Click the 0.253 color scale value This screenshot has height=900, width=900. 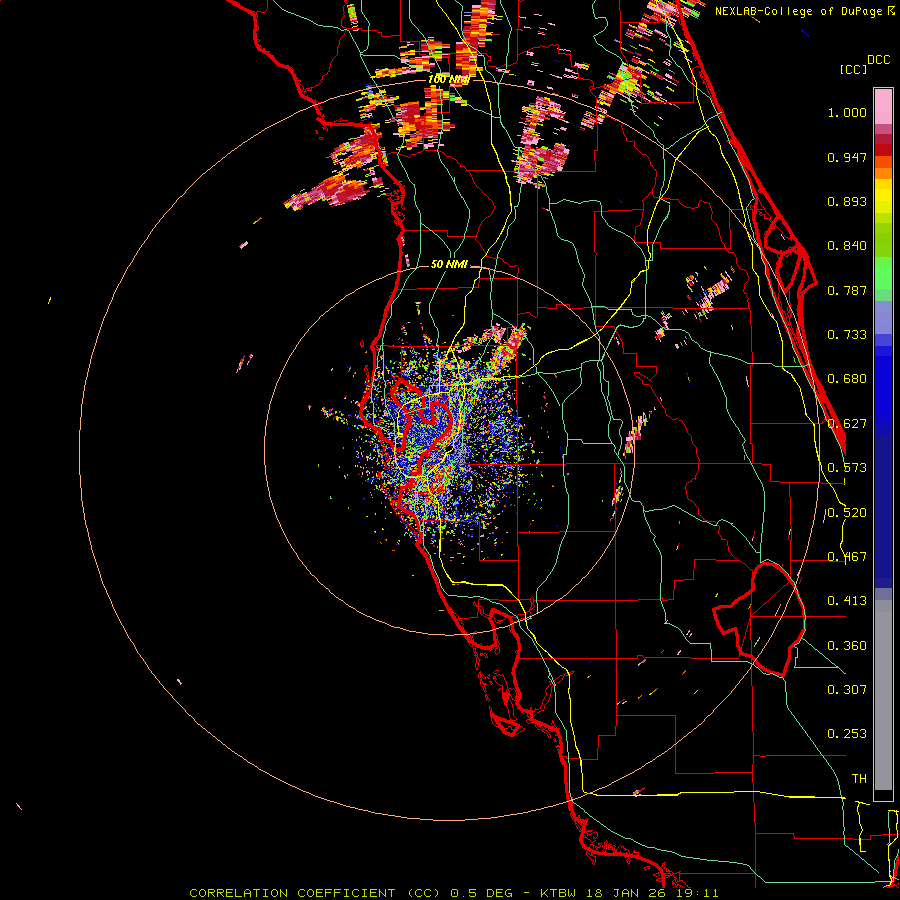[847, 734]
